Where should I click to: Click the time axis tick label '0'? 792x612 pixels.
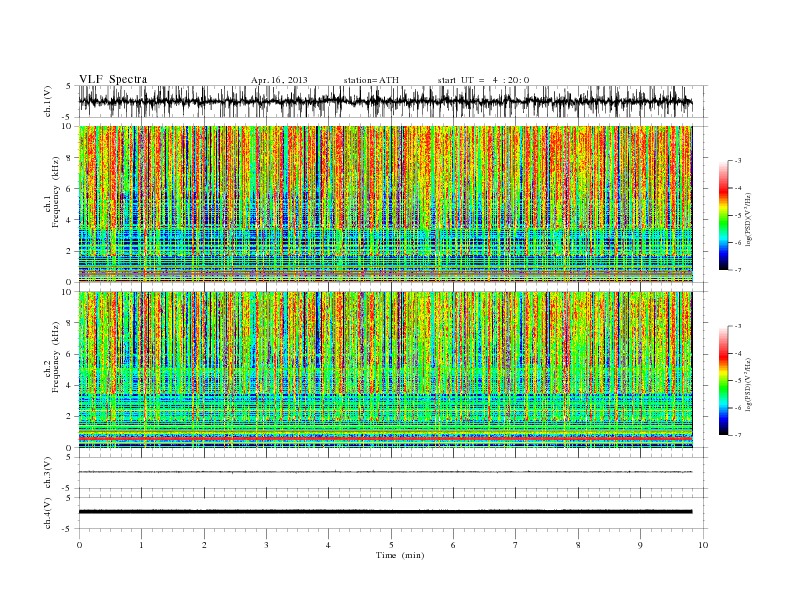(x=79, y=545)
